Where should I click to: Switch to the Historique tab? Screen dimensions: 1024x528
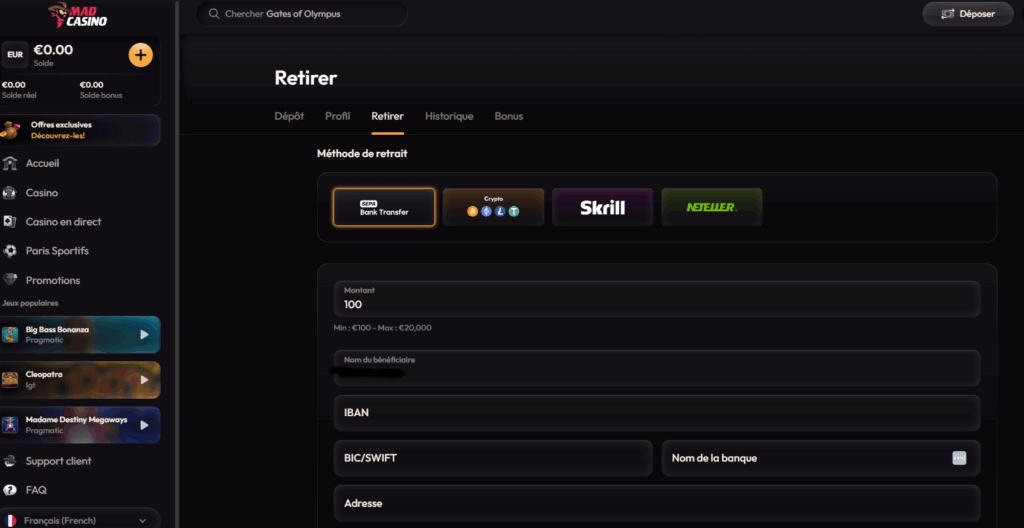(449, 116)
